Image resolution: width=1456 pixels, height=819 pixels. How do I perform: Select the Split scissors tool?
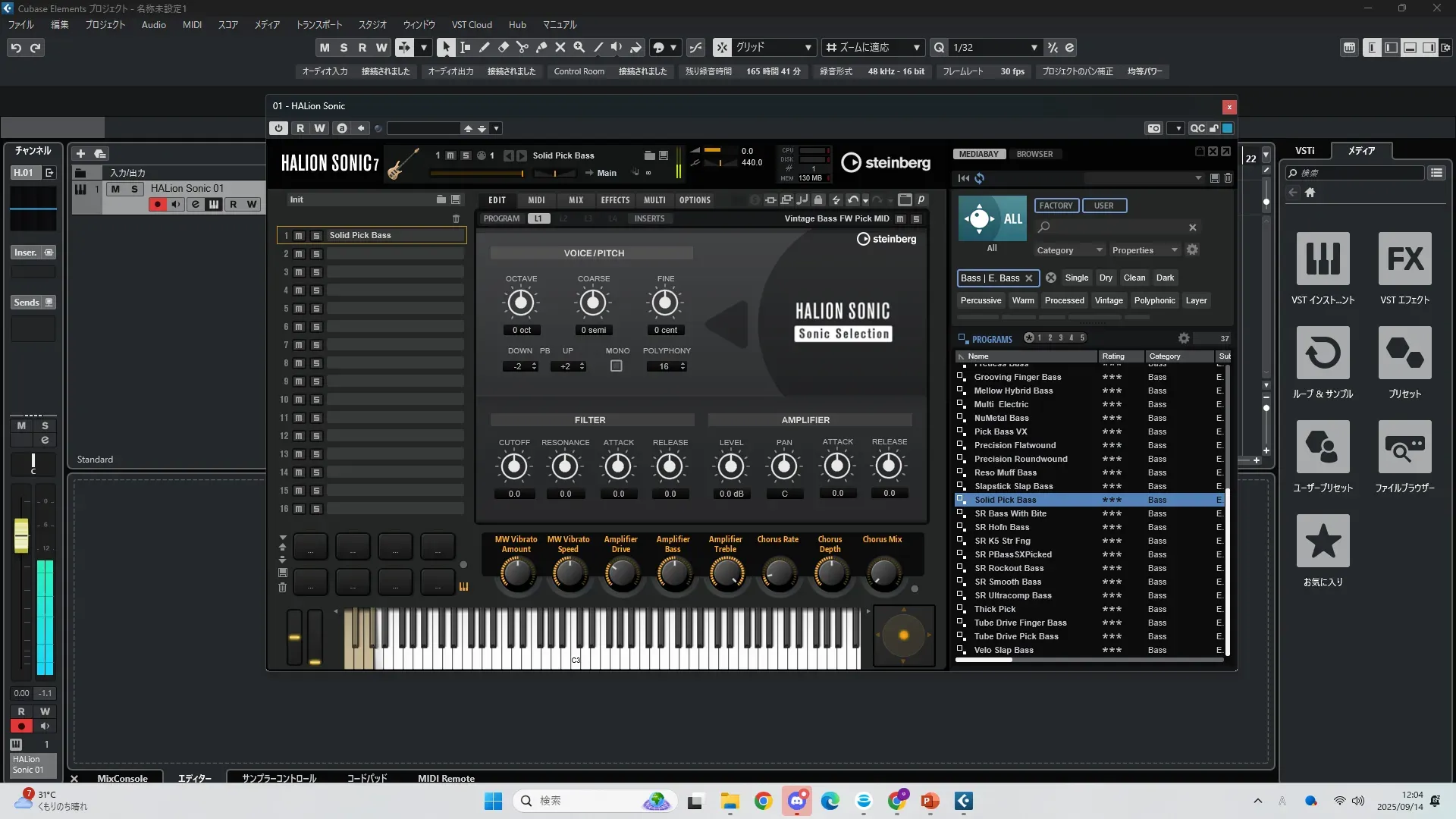pyautogui.click(x=522, y=47)
